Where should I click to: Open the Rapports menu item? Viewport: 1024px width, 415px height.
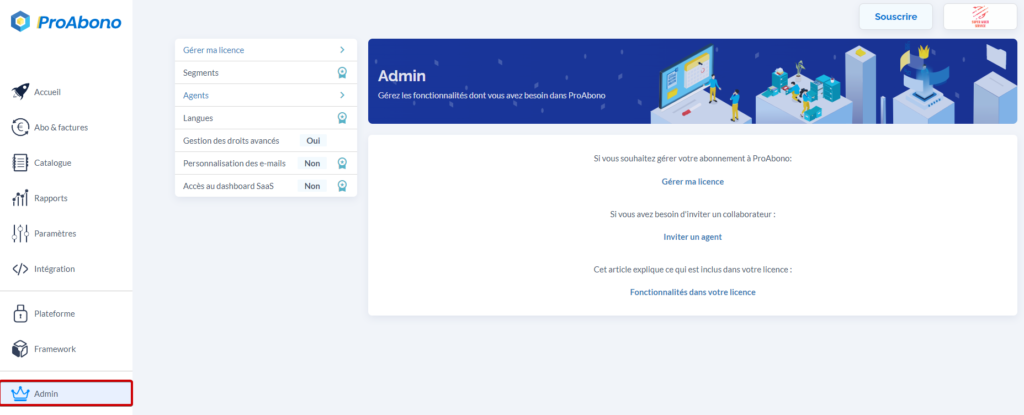pyautogui.click(x=51, y=198)
